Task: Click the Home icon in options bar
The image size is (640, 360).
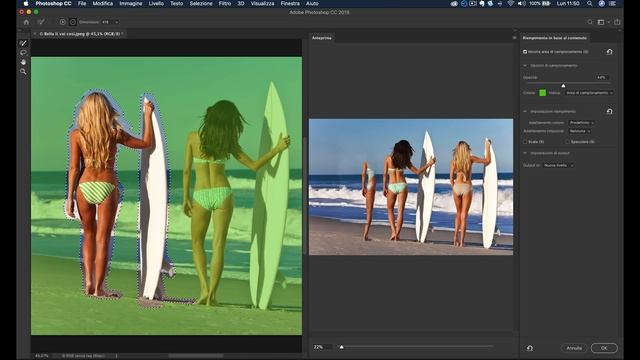Action: (x=26, y=22)
